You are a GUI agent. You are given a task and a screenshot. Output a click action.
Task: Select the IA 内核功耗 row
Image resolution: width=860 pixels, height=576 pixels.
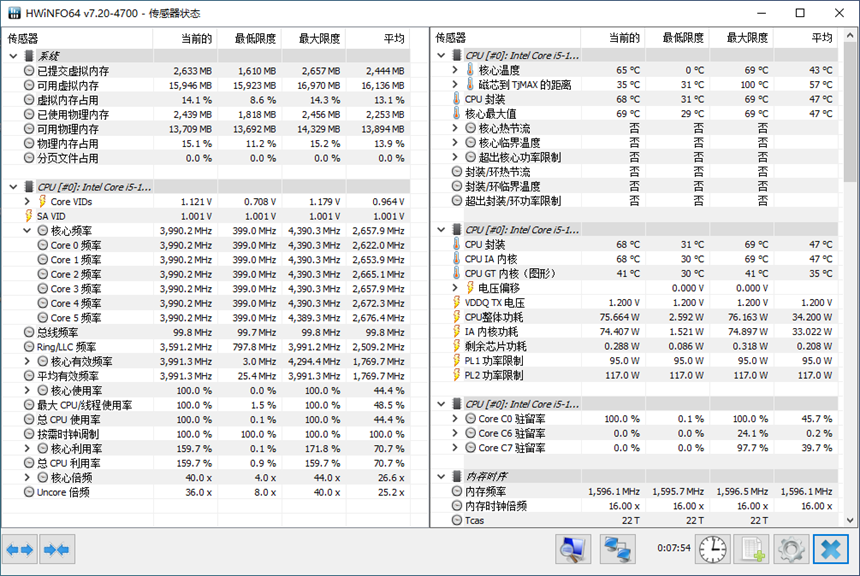click(635, 331)
